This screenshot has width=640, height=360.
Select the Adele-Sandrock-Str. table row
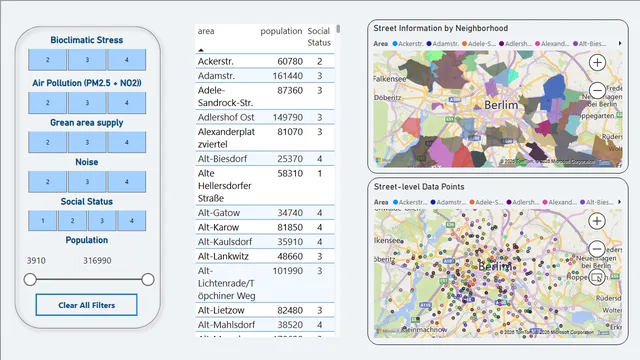click(265, 96)
